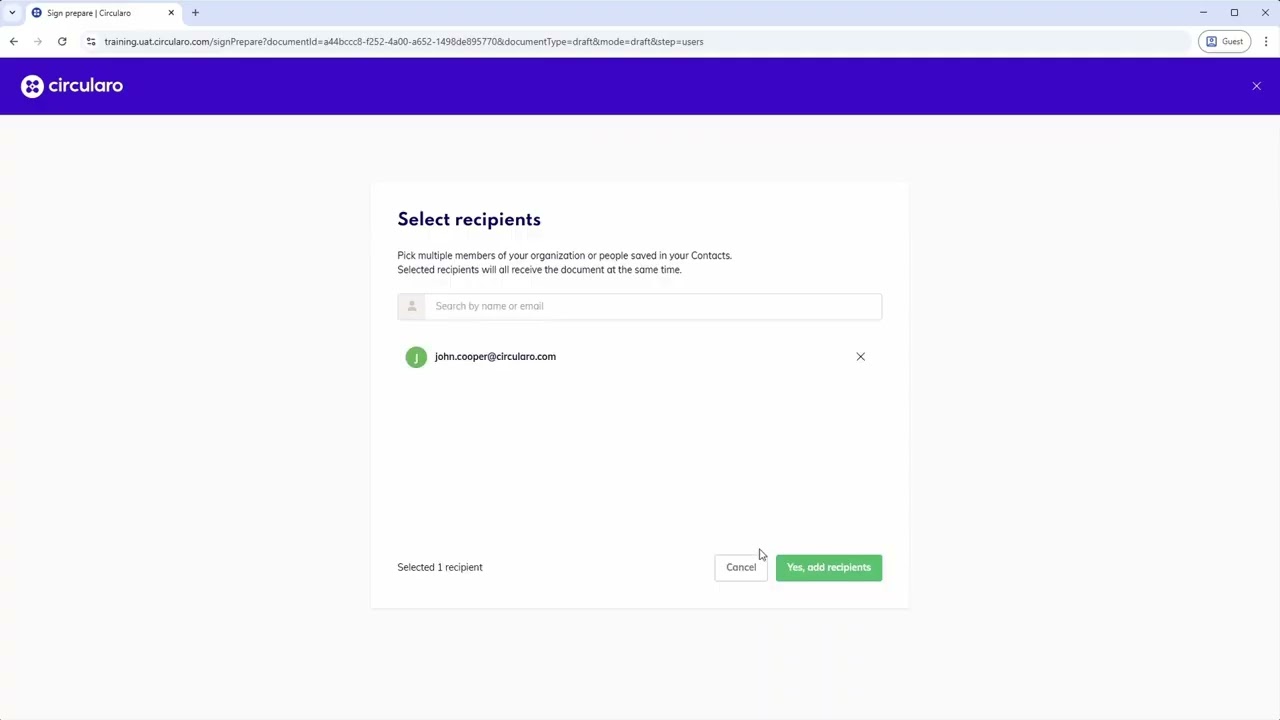Close the browser window
This screenshot has height=720, width=1280.
[x=1265, y=13]
